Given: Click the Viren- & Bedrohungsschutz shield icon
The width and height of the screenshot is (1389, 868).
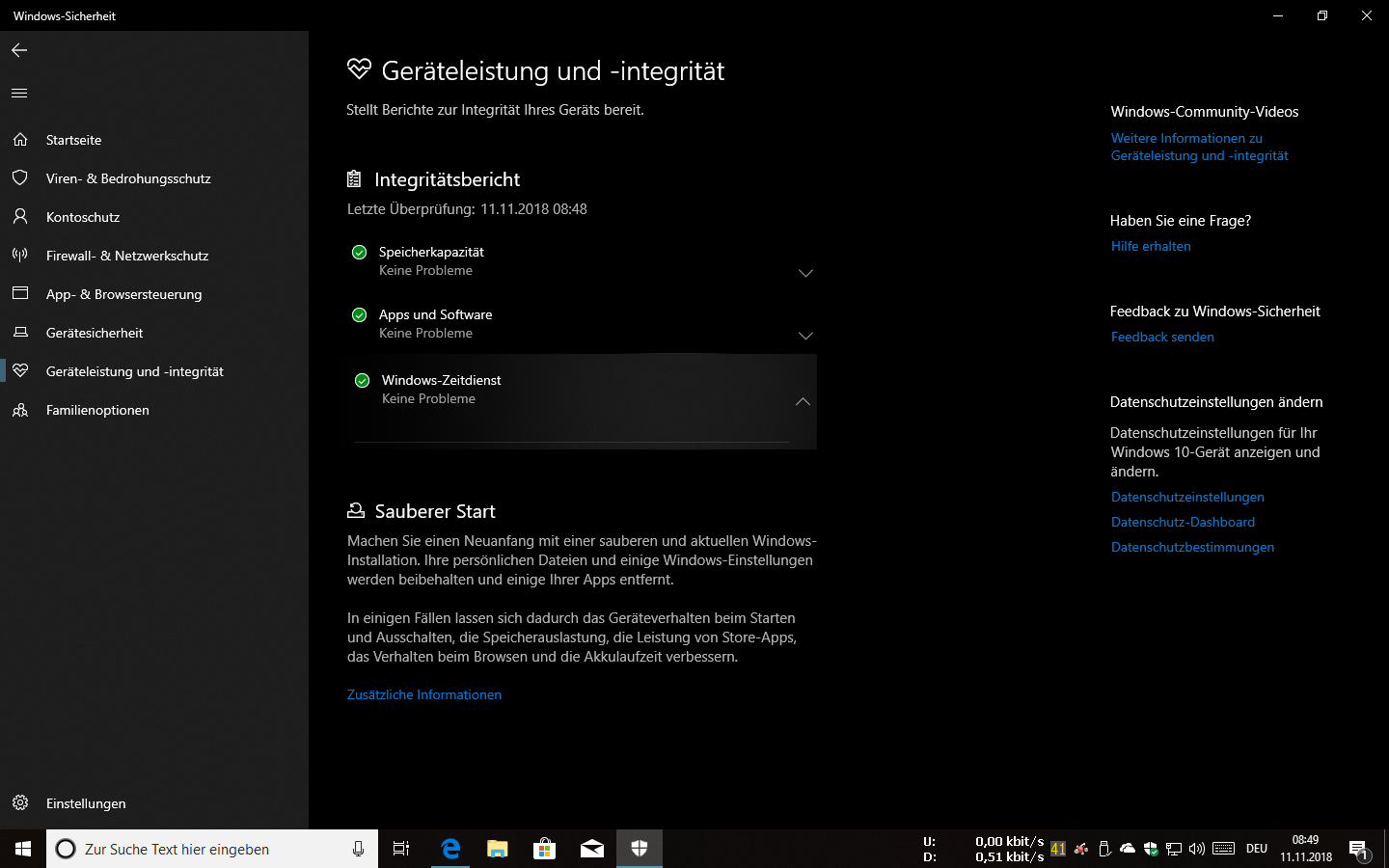Looking at the screenshot, I should point(20,178).
